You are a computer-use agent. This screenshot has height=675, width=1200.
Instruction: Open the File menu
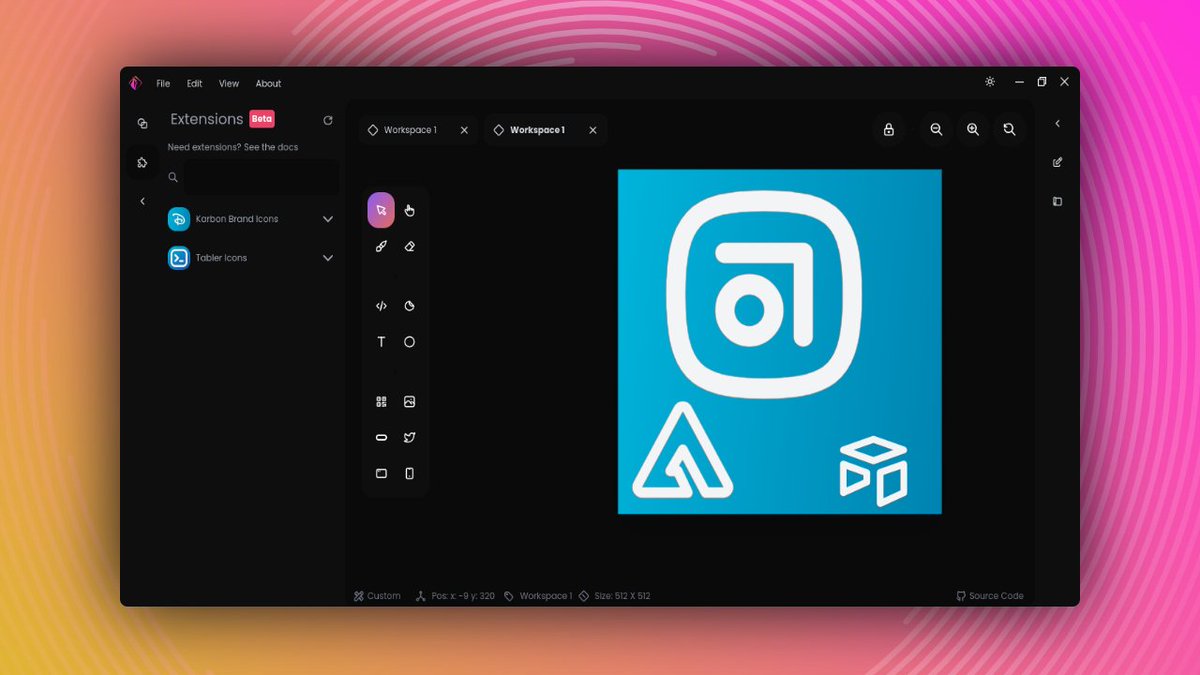point(163,84)
